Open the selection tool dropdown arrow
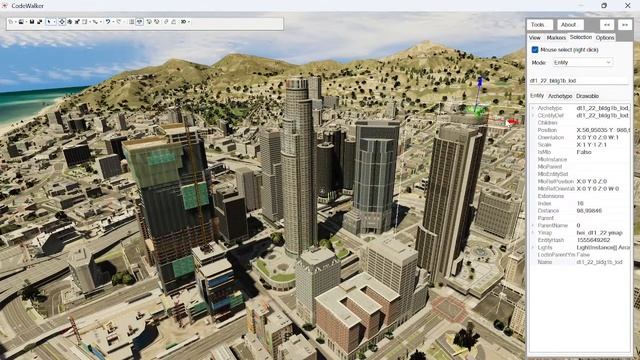The height and width of the screenshot is (360, 640). (x=54, y=22)
